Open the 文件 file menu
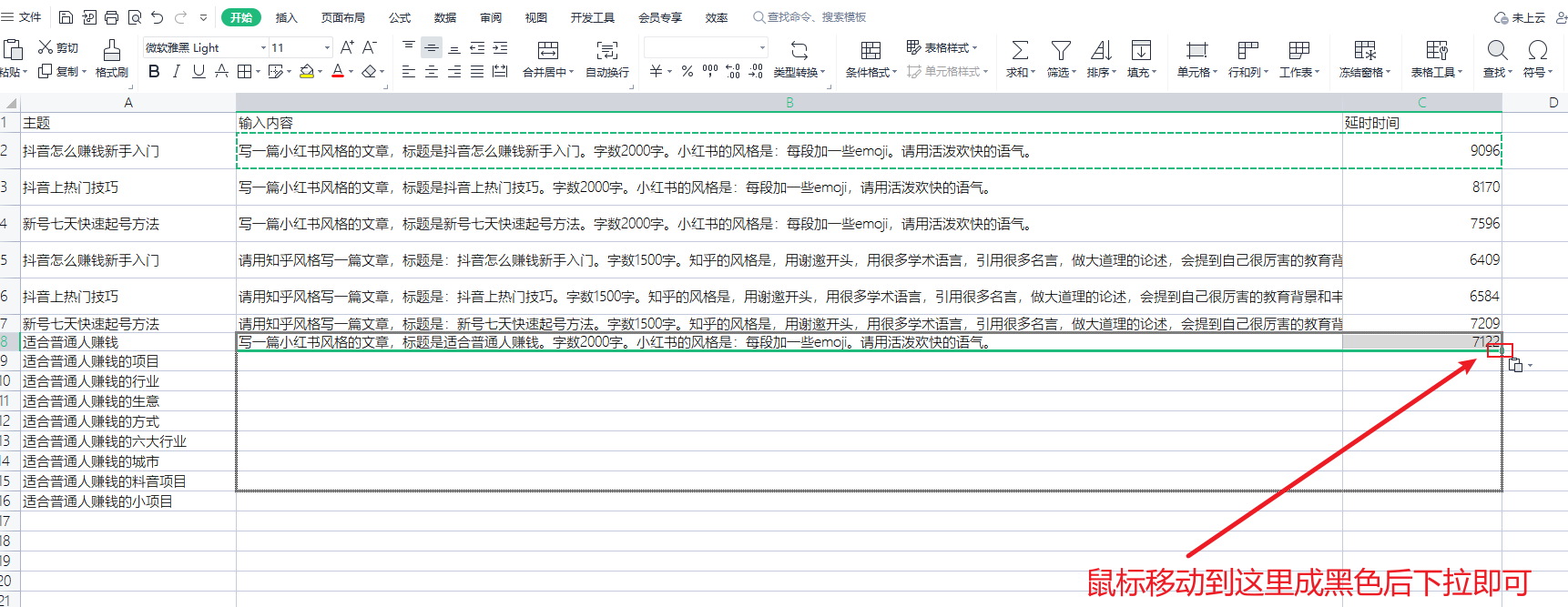 pyautogui.click(x=22, y=17)
